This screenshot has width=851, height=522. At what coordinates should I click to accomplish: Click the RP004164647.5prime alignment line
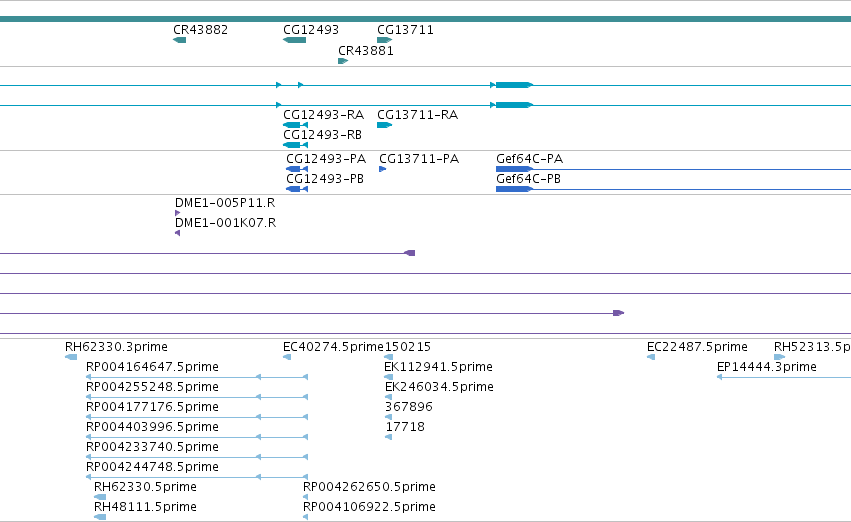(197, 377)
